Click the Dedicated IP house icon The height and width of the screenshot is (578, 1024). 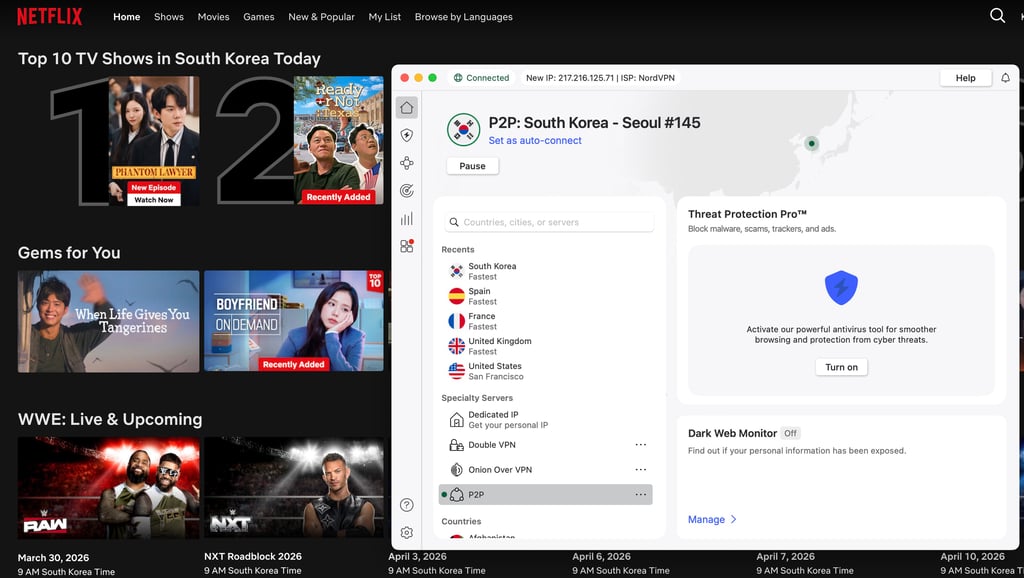click(456, 419)
